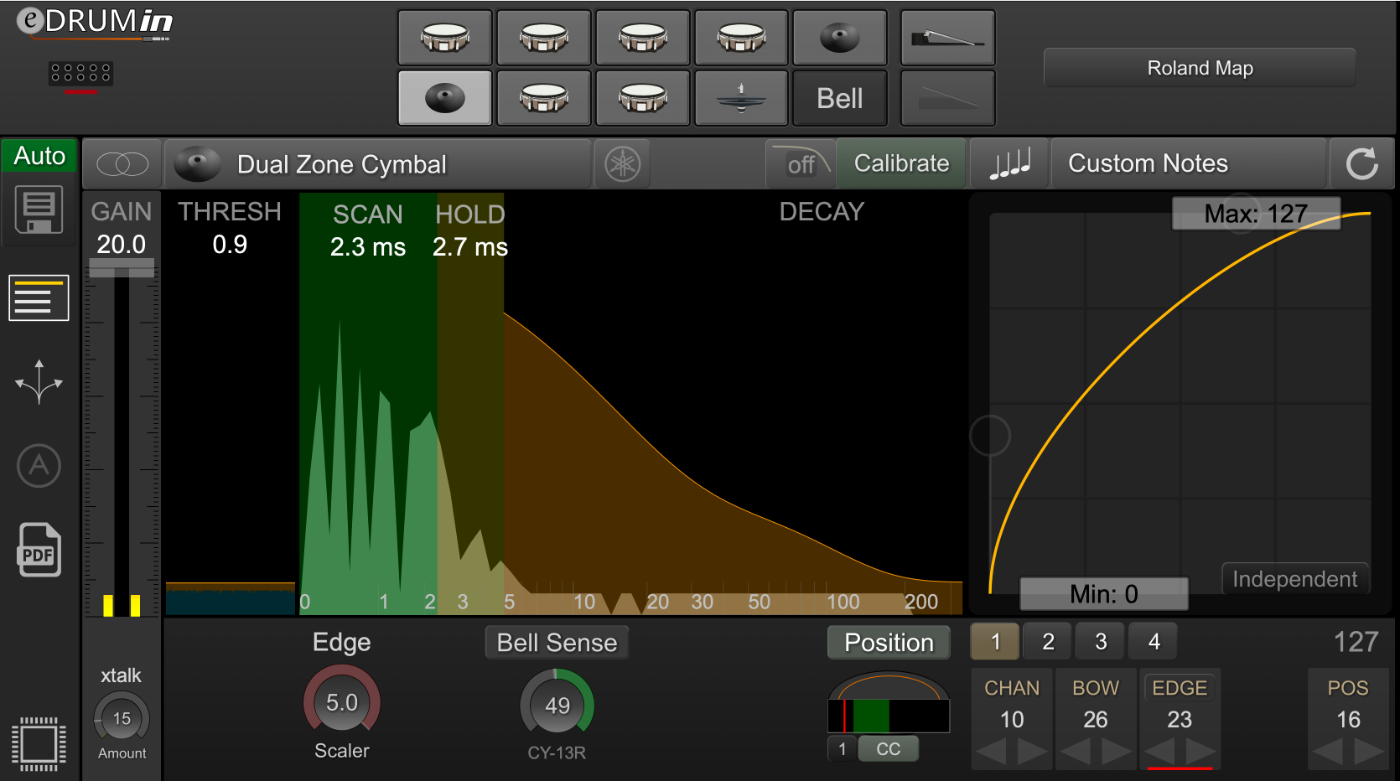Screen dimensions: 1400x781
Task: Open the list view sidebar icon
Action: (x=39, y=297)
